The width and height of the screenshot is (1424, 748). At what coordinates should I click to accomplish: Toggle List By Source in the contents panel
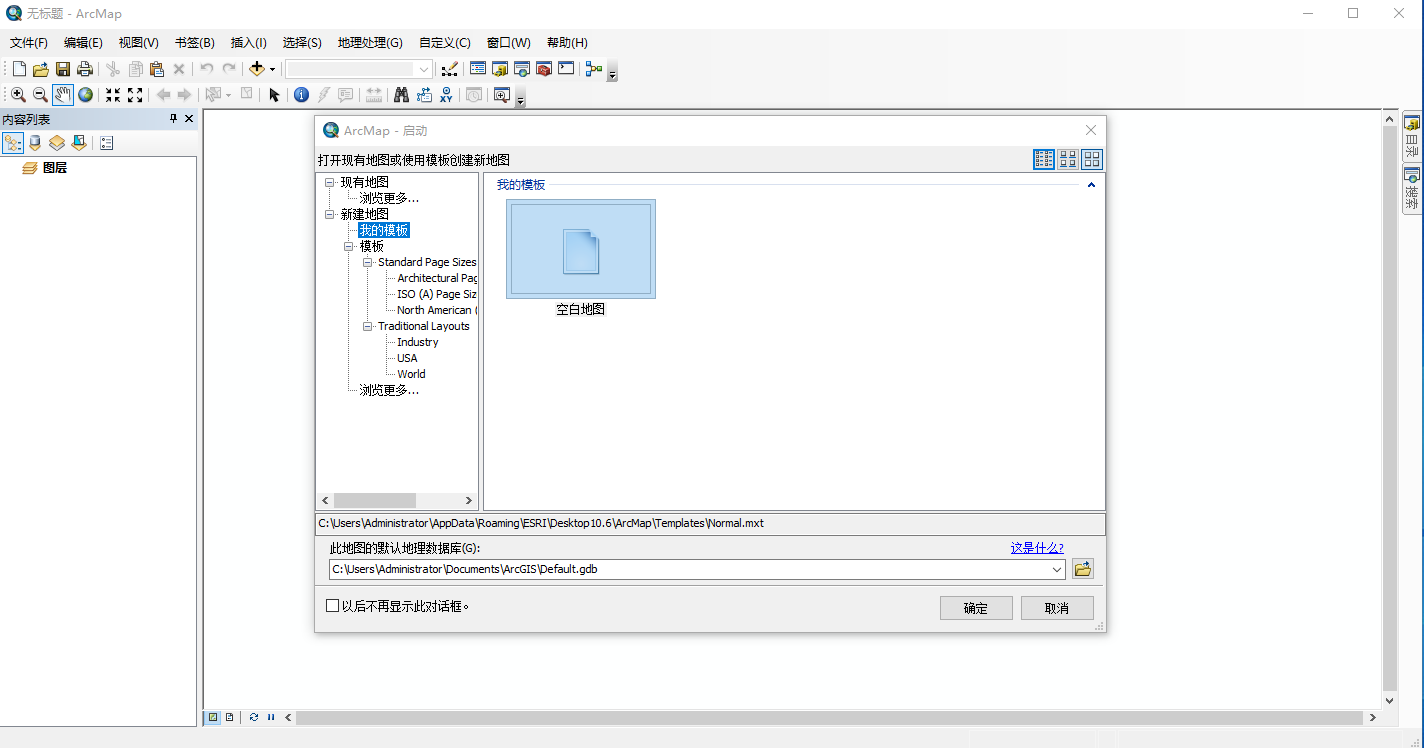coord(35,142)
